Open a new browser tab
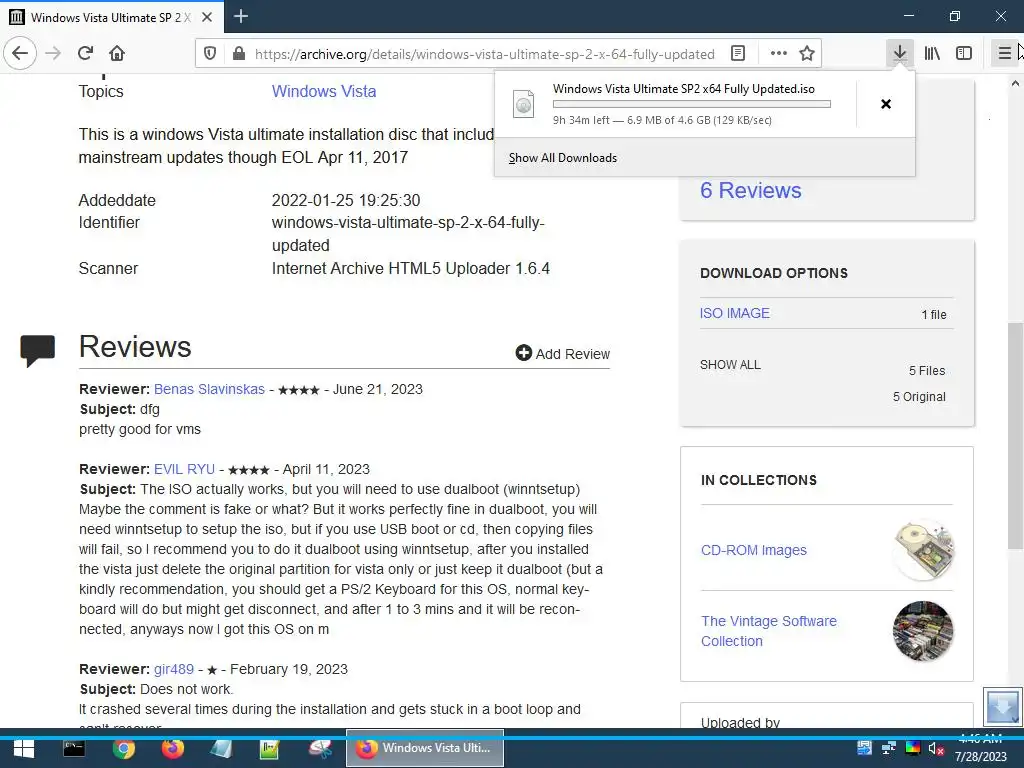1024x768 pixels. (241, 16)
